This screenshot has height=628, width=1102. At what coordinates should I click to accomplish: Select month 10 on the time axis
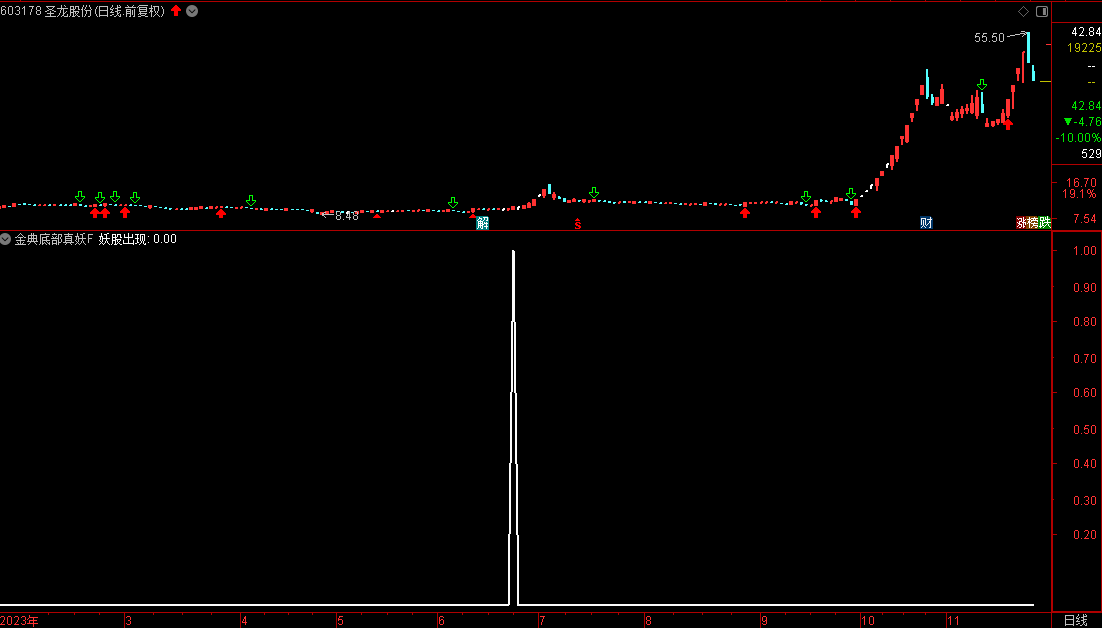(867, 621)
